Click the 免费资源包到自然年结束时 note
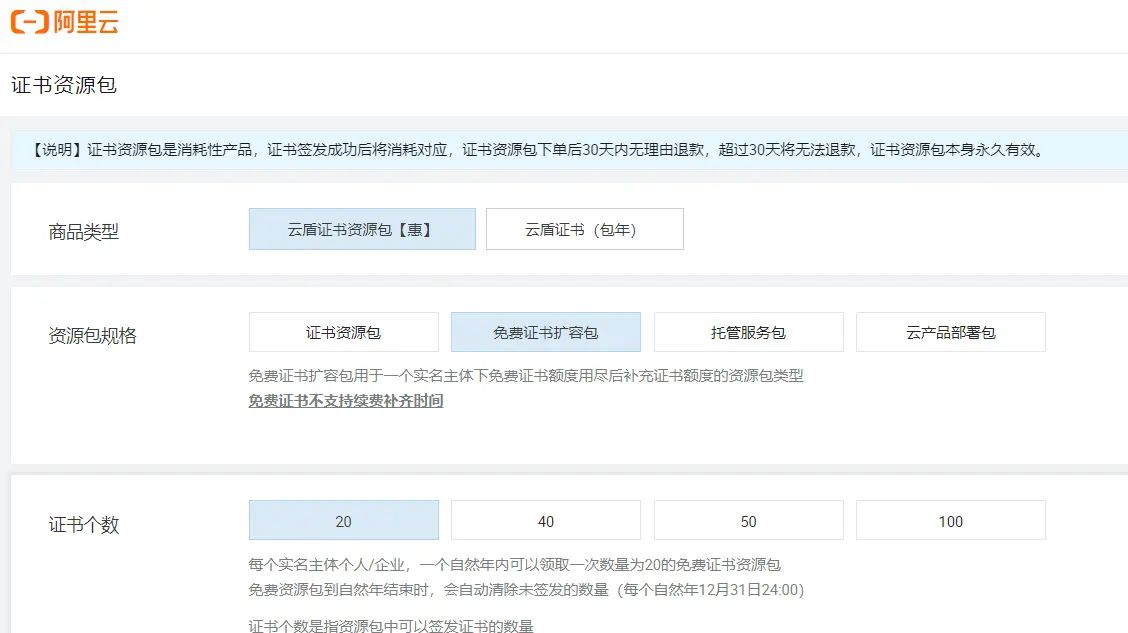This screenshot has width=1128, height=633. pos(526,590)
